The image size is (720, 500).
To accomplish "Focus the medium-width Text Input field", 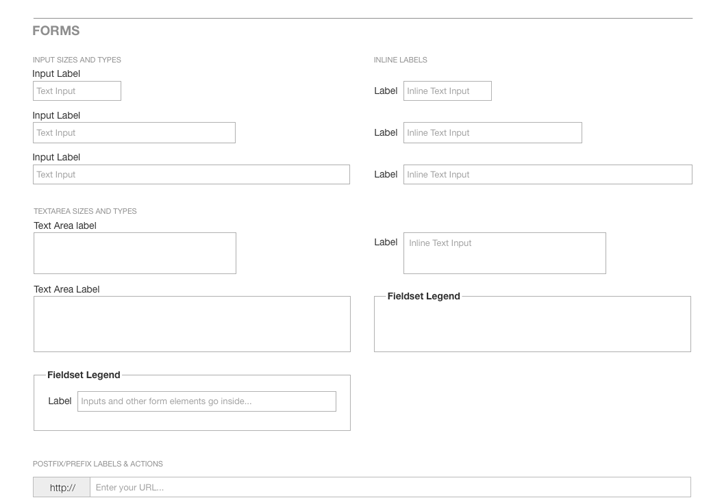I will click(x=134, y=133).
